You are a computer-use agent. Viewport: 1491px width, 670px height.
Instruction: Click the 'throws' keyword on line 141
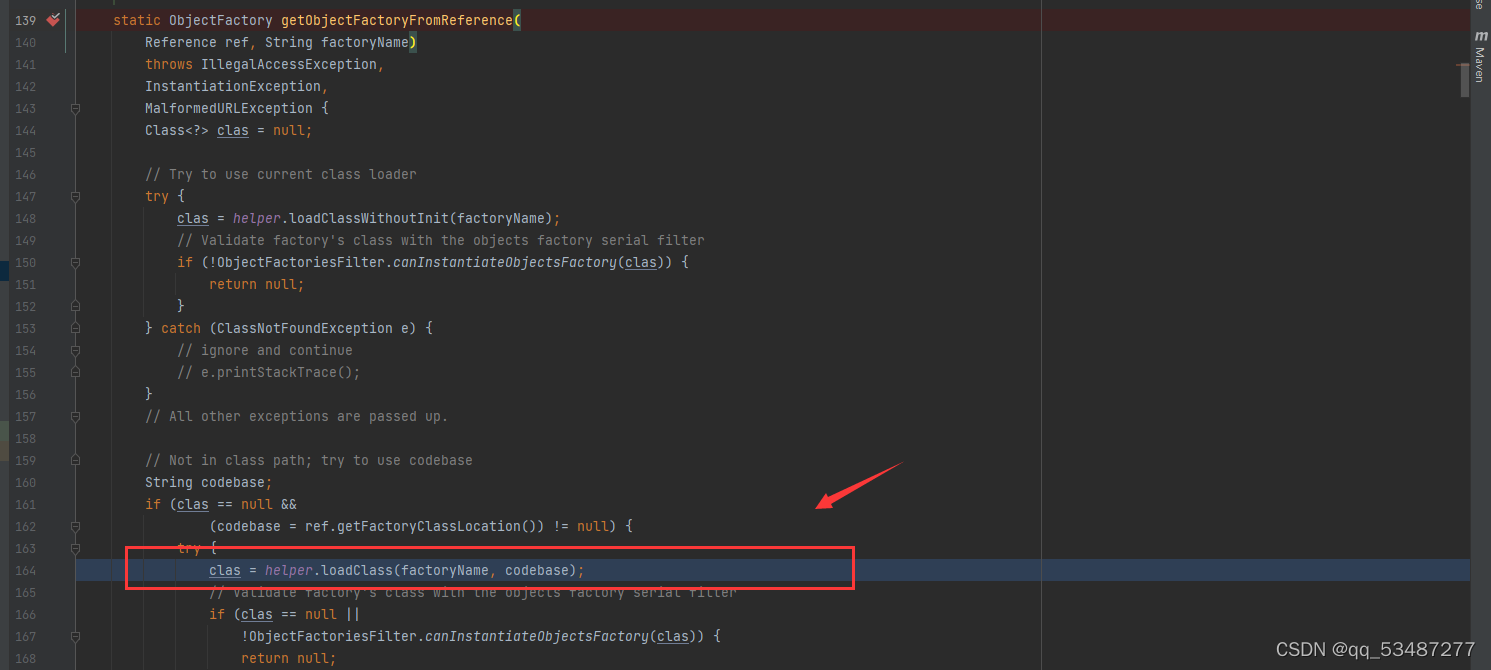point(169,64)
